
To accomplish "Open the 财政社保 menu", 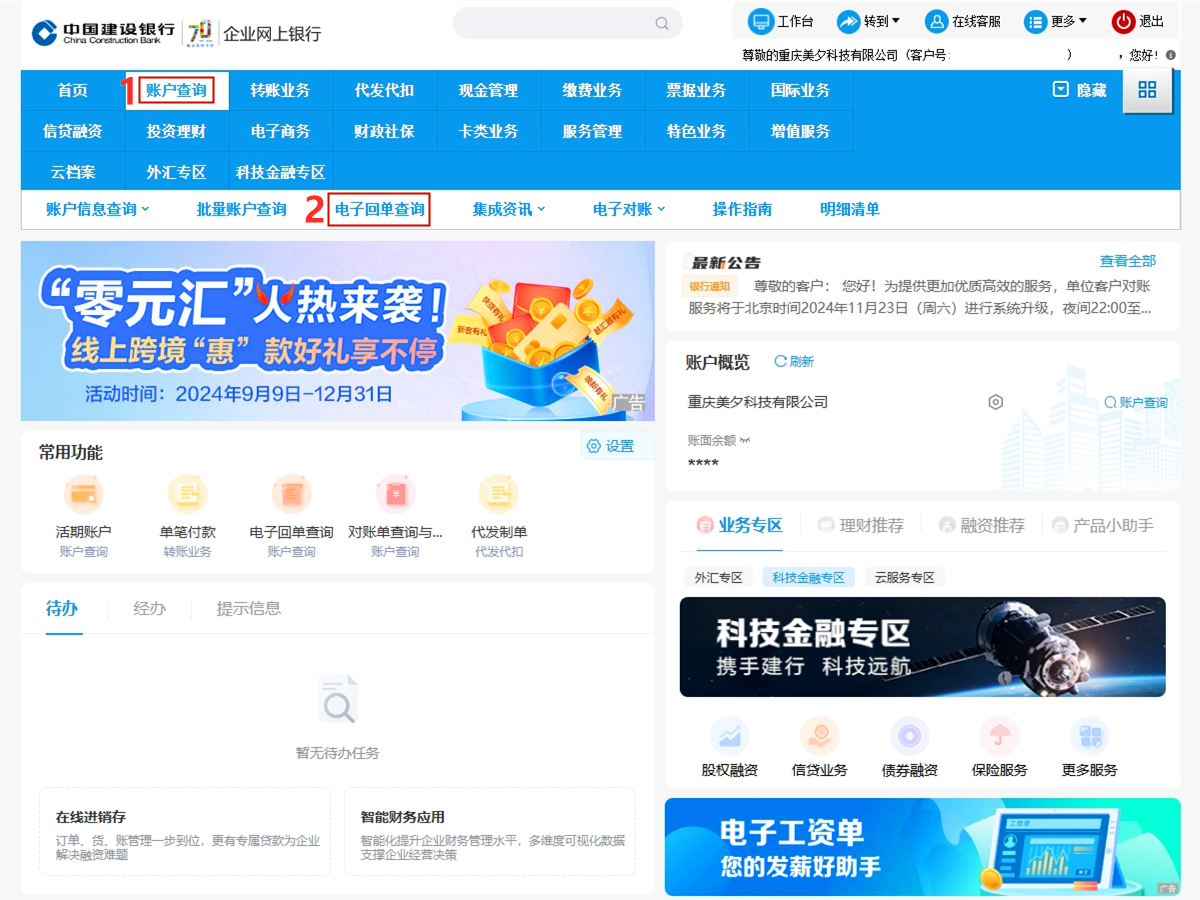I will point(385,131).
